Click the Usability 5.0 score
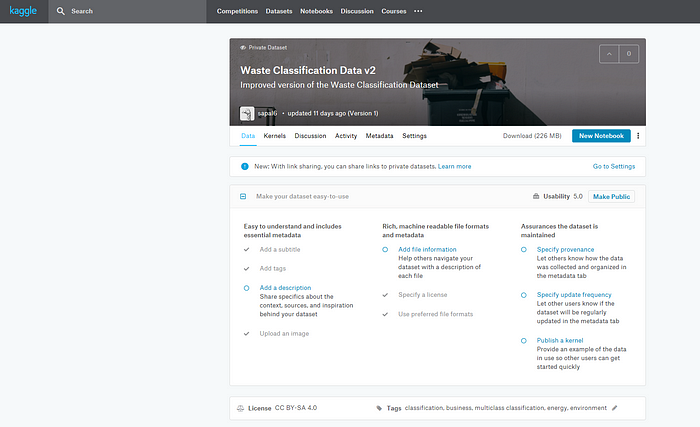 click(x=563, y=197)
